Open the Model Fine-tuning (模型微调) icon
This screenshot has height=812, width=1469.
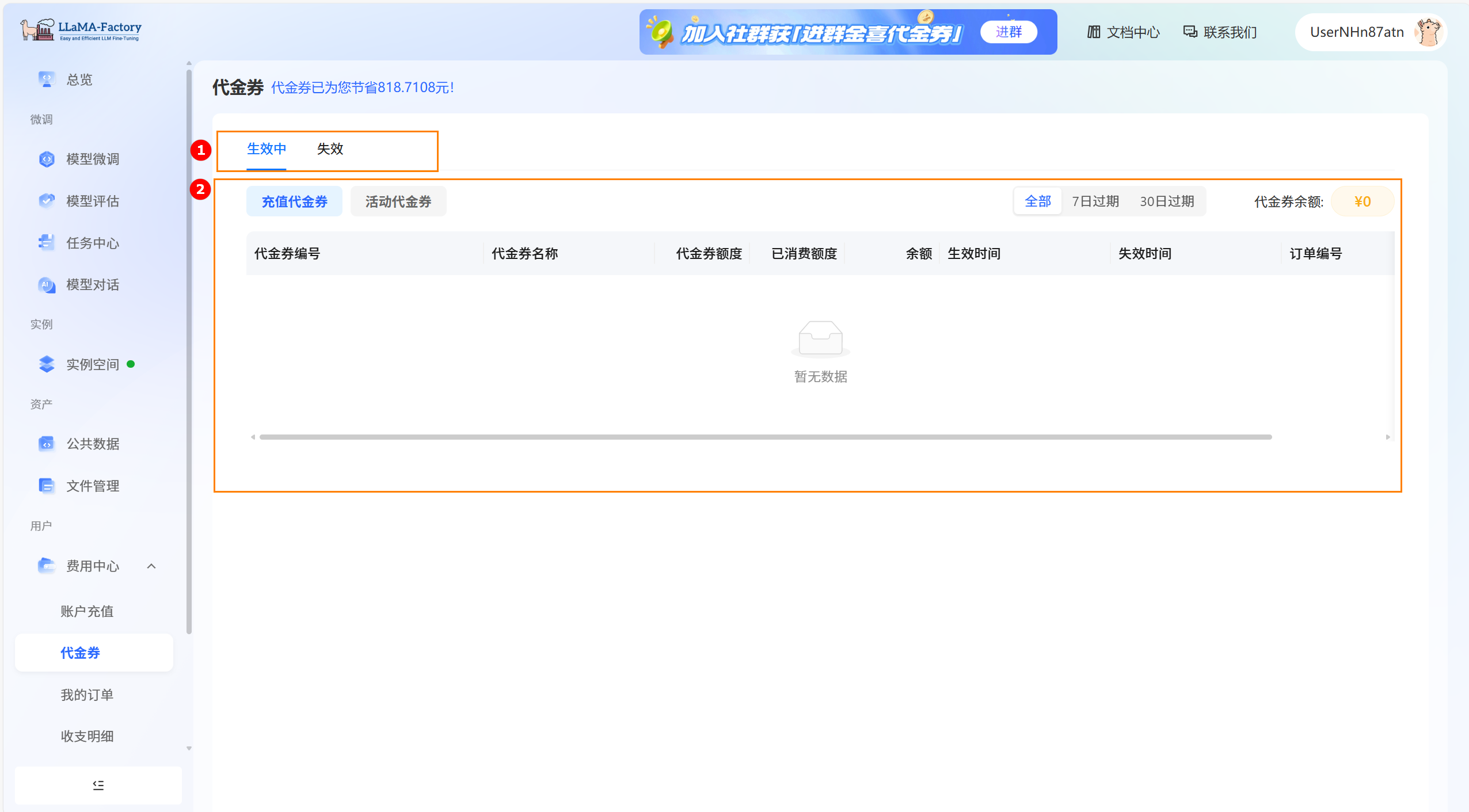pos(46,159)
